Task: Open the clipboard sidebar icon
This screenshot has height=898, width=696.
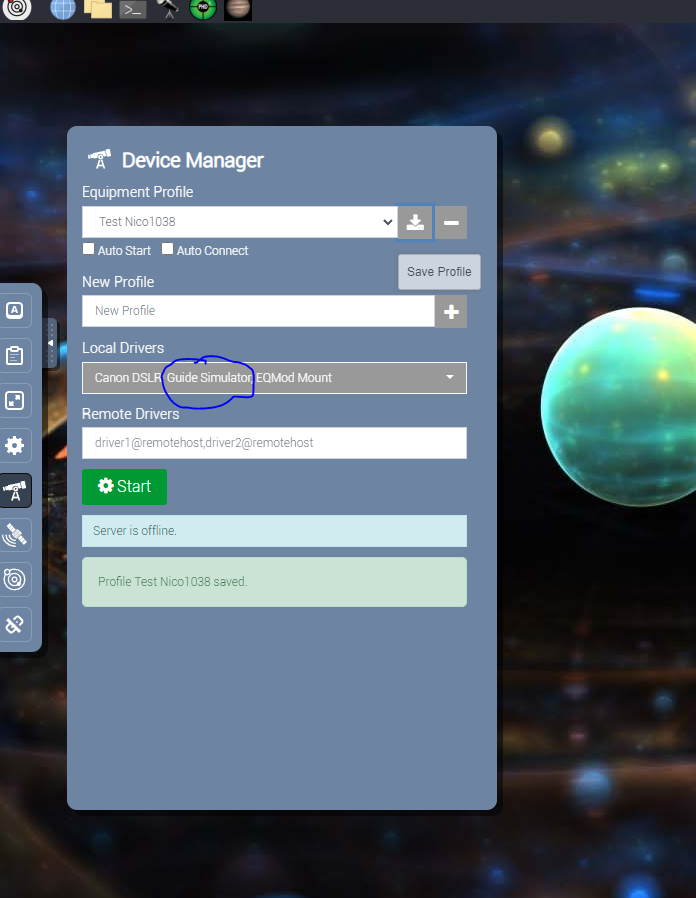Action: point(14,356)
